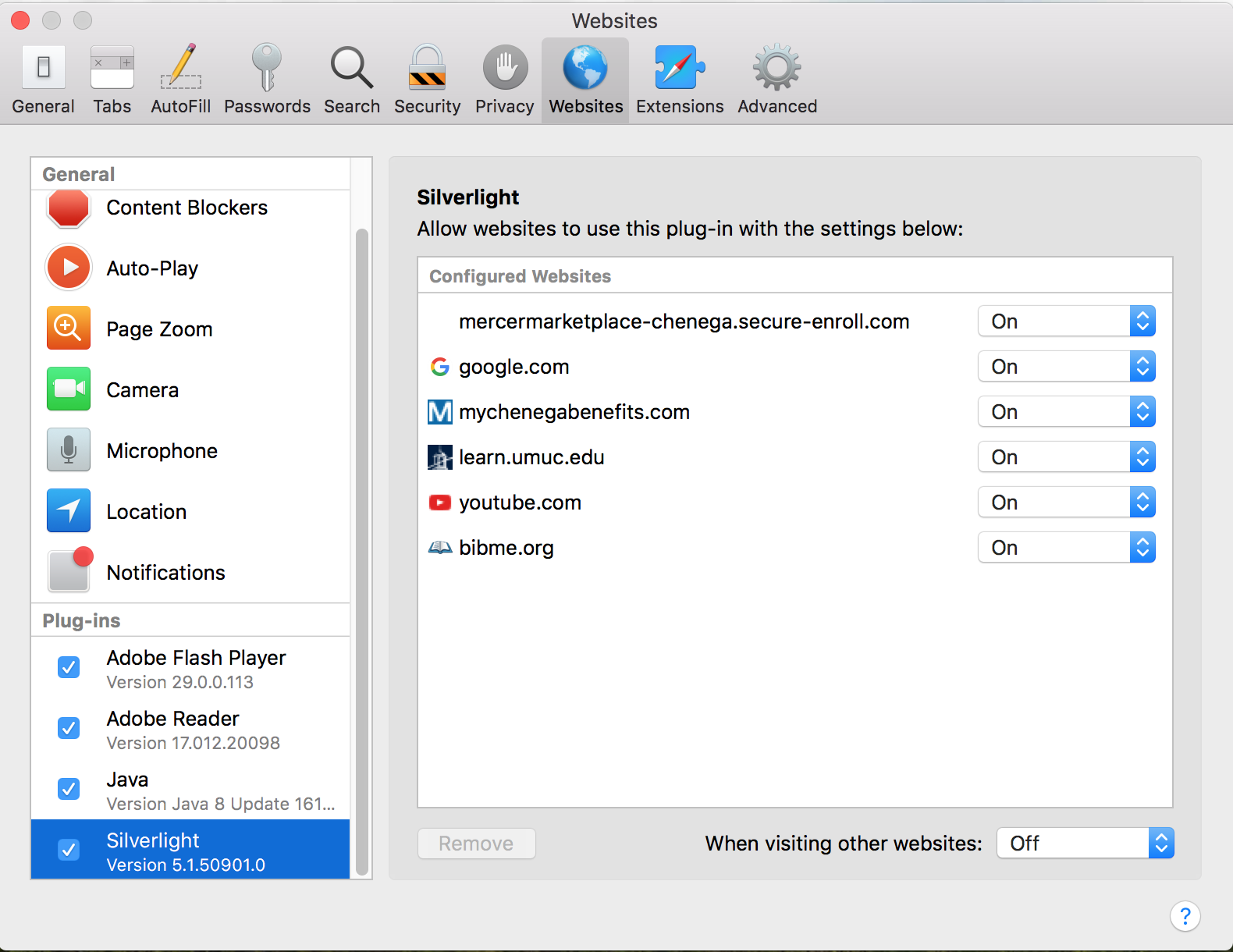Image resolution: width=1233 pixels, height=952 pixels.
Task: Toggle the Java plug-in checkbox
Action: [69, 789]
